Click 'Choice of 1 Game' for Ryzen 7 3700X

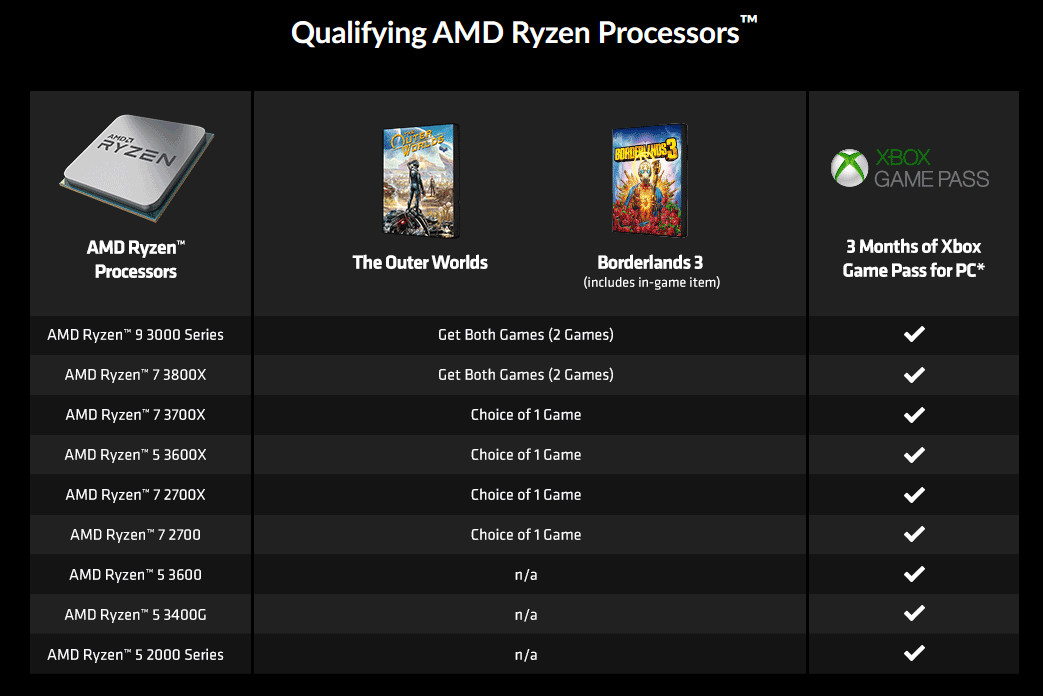pyautogui.click(x=525, y=415)
